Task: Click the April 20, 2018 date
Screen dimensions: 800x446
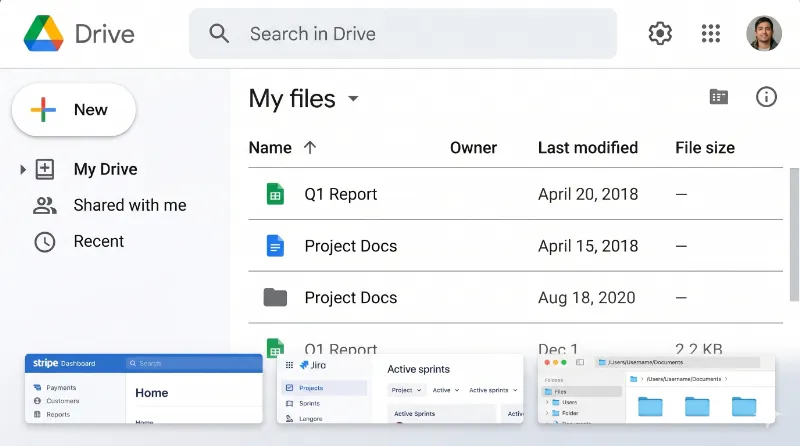Action: (x=588, y=194)
